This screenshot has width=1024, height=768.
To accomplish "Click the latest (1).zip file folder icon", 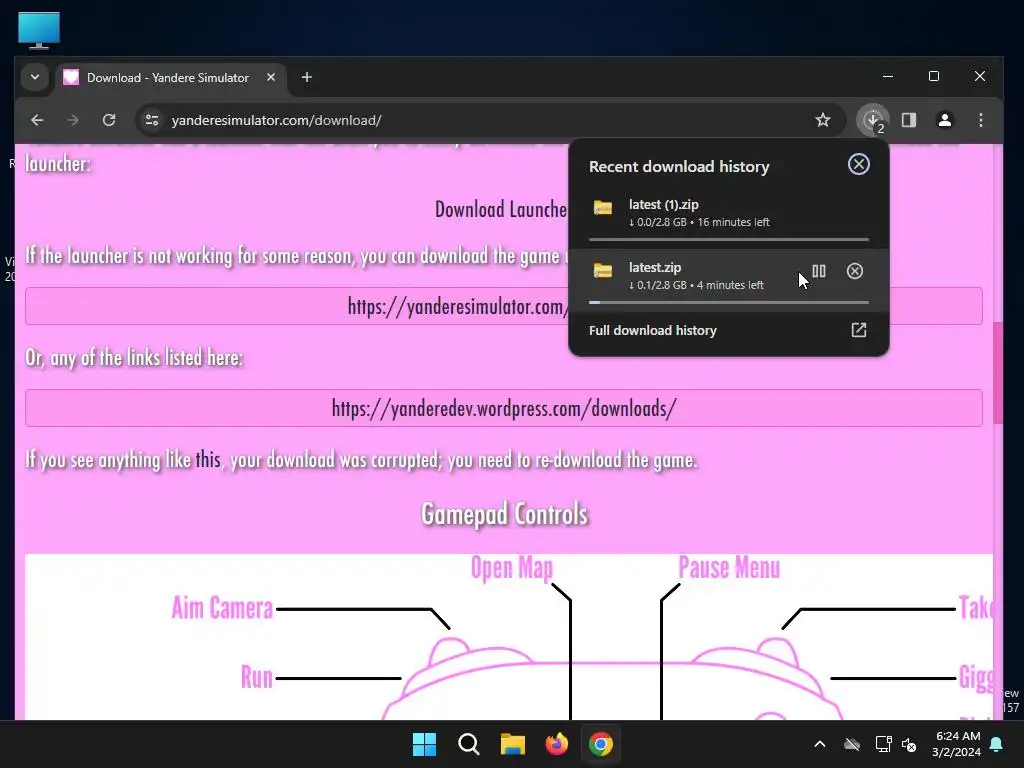I will (x=603, y=208).
